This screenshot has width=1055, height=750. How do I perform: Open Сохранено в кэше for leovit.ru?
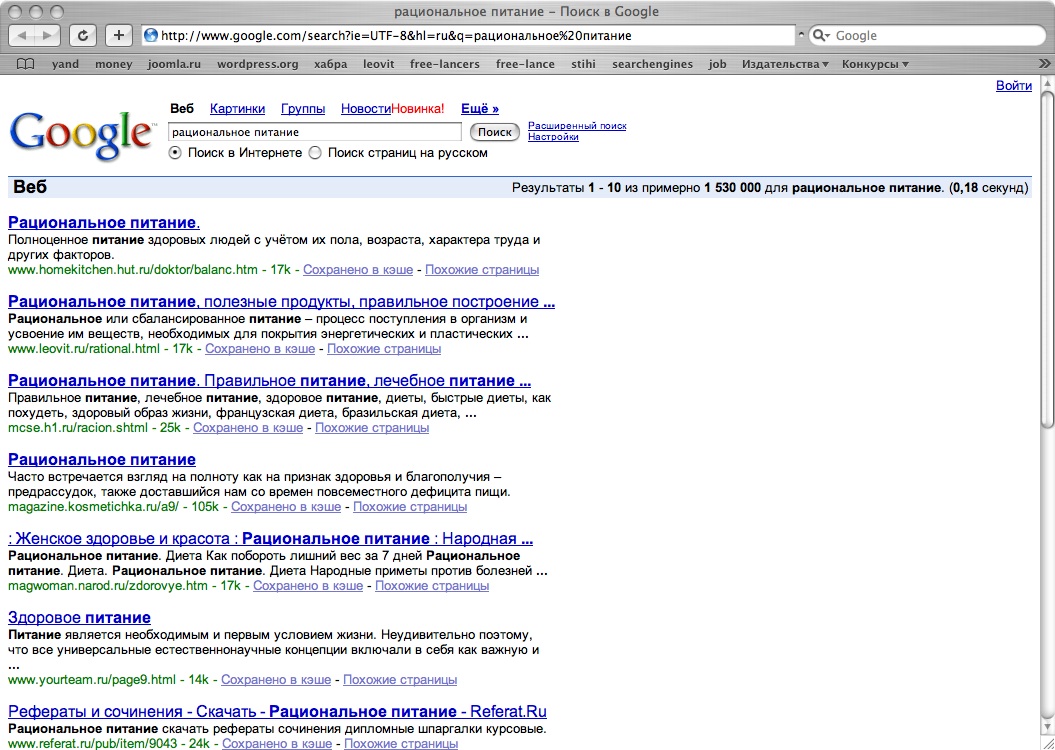click(x=260, y=348)
